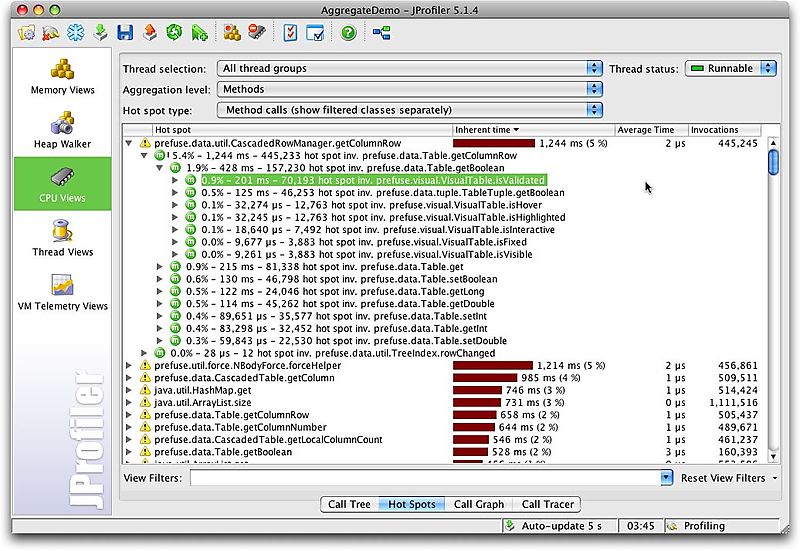Save snapshot using blue floppy icon

(x=125, y=33)
